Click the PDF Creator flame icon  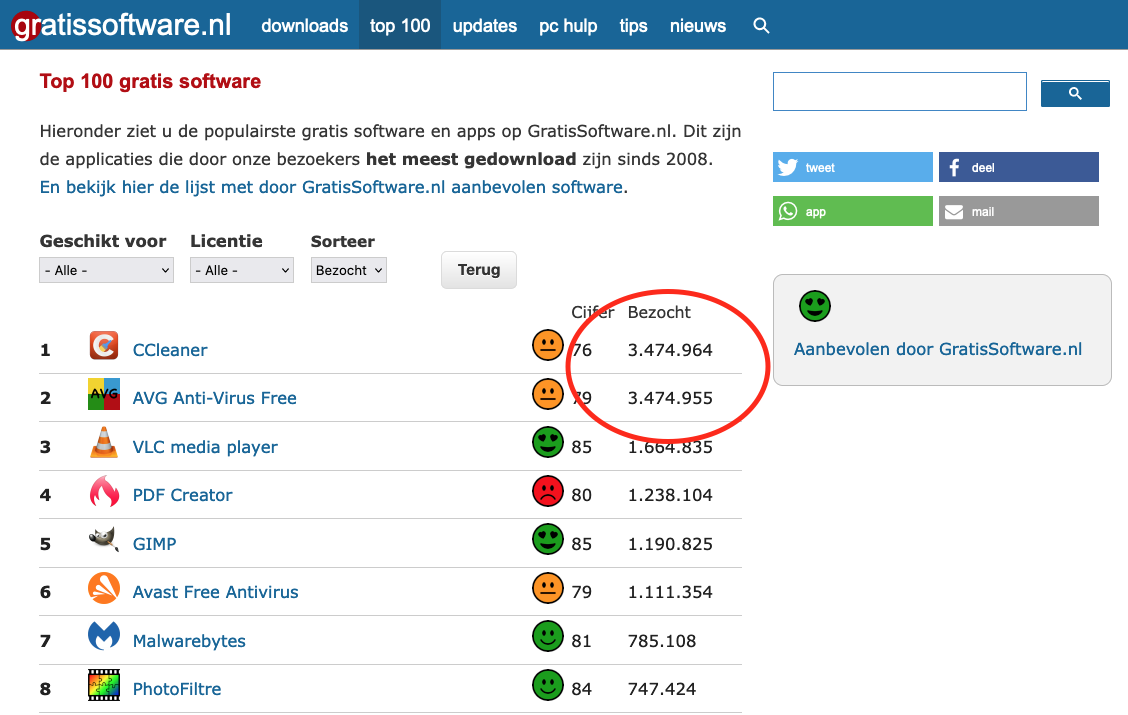[x=104, y=492]
